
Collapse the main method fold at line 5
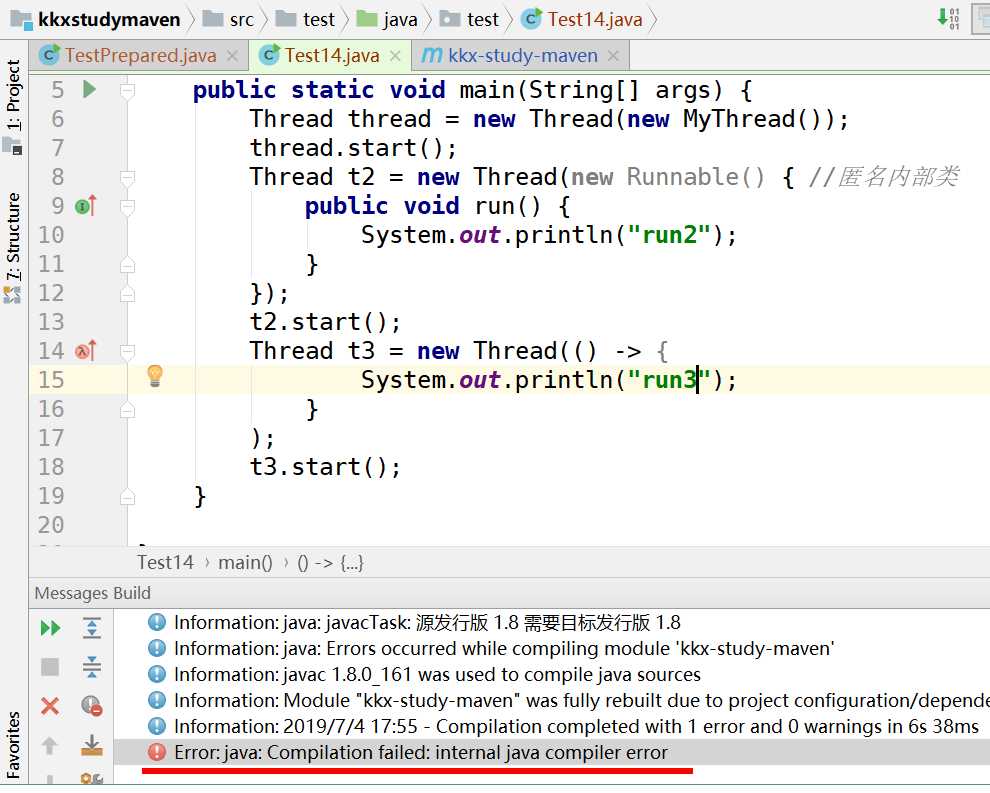(128, 90)
